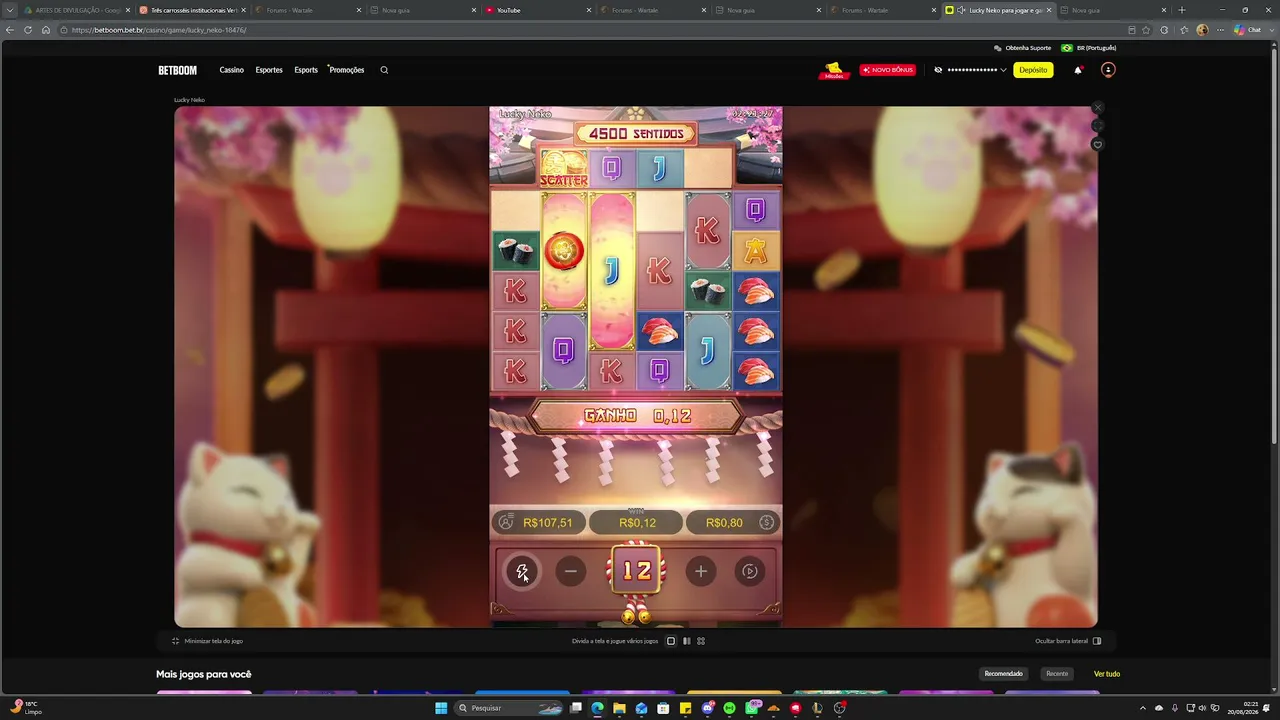Image resolution: width=1280 pixels, height=720 pixels.
Task: Close the game with the X icon
Action: 1097,107
